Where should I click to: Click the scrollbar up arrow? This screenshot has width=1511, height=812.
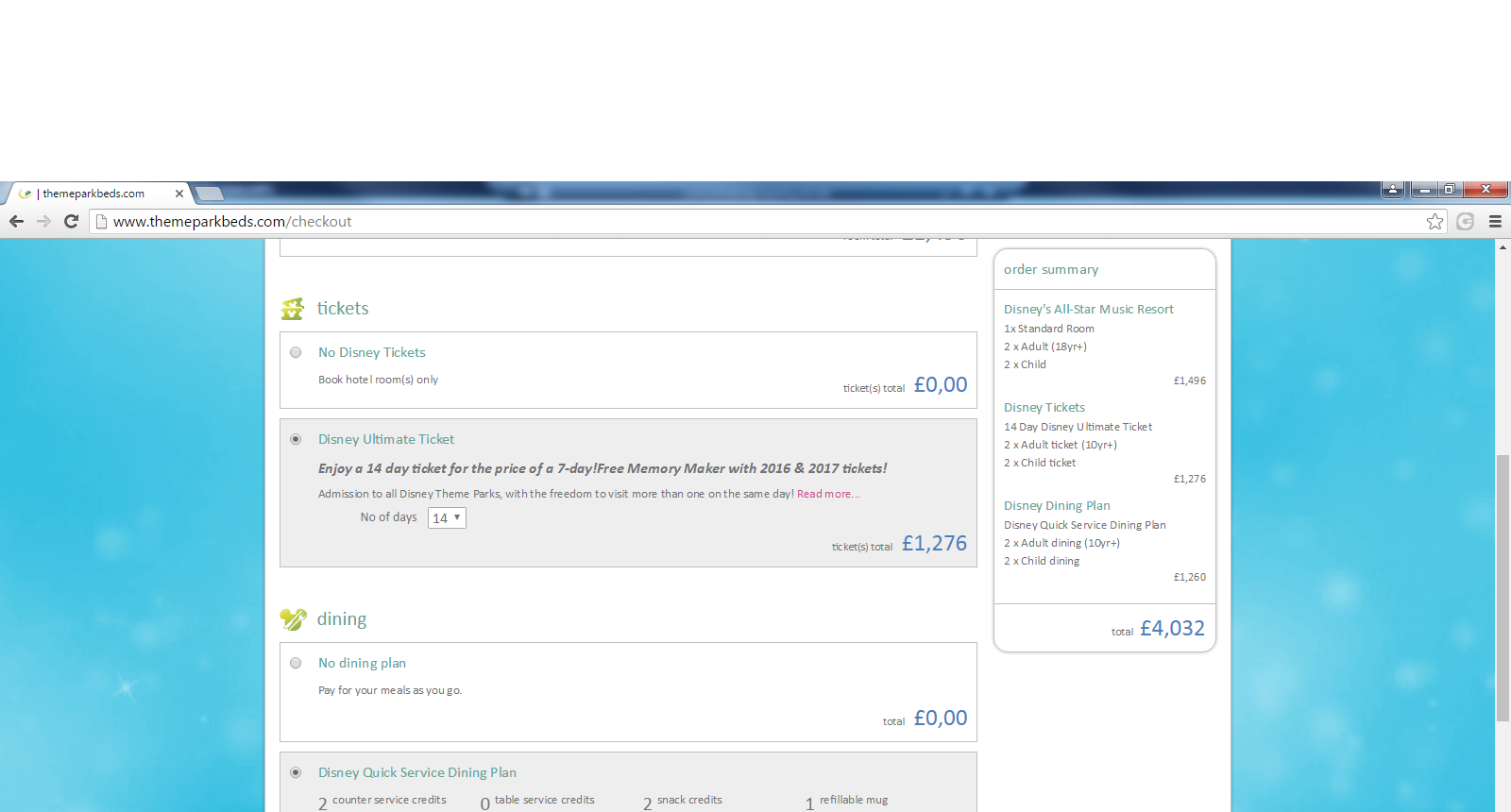pyautogui.click(x=1503, y=247)
